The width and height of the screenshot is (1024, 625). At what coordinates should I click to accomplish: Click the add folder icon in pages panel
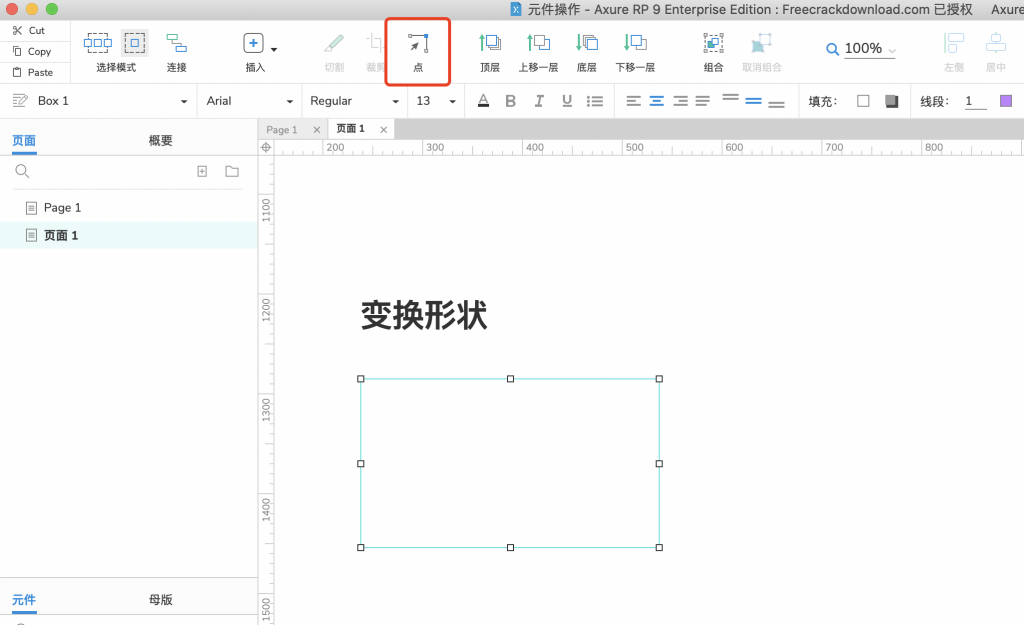[232, 172]
